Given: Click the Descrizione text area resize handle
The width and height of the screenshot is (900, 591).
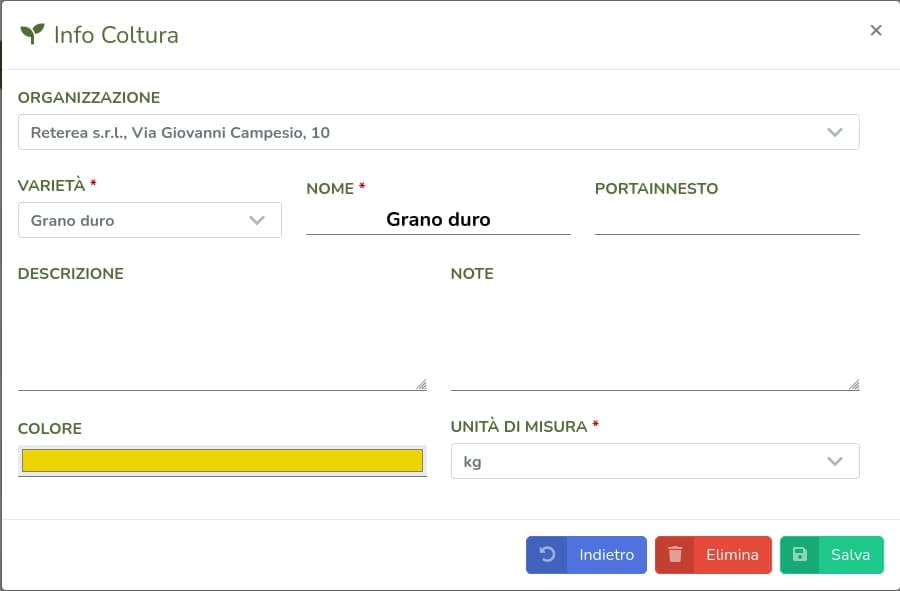Looking at the screenshot, I should 421,384.
